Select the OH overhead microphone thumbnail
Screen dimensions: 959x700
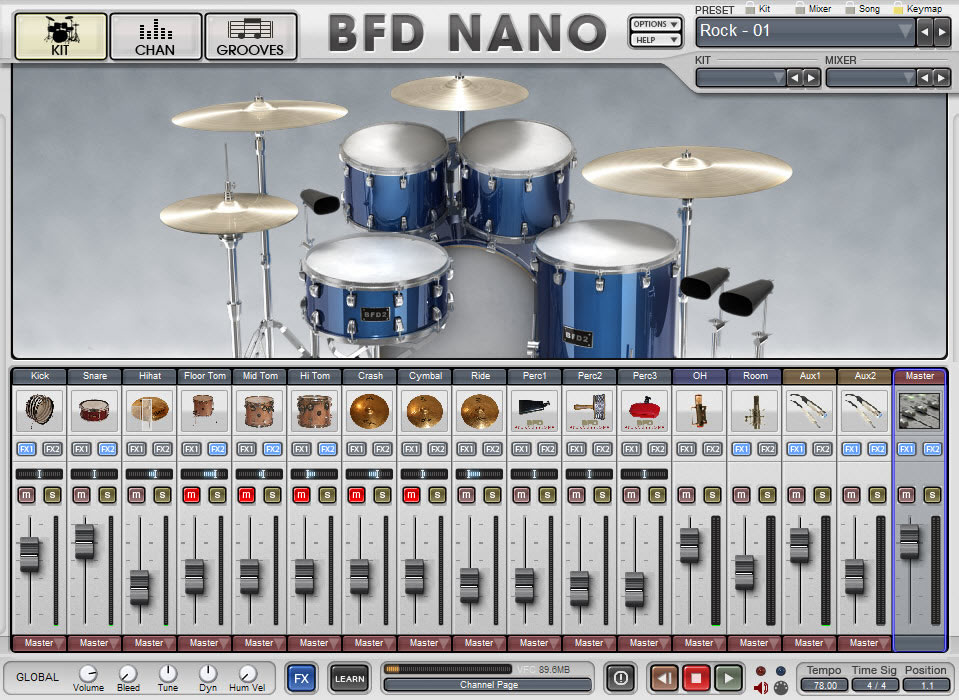point(700,410)
